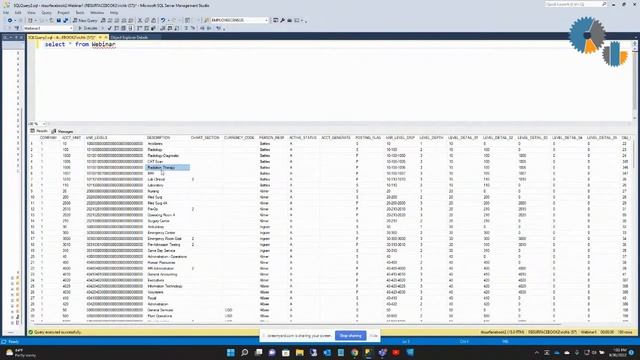The image size is (640, 360).
Task: Select the Same Day Service cell
Action: [167, 251]
